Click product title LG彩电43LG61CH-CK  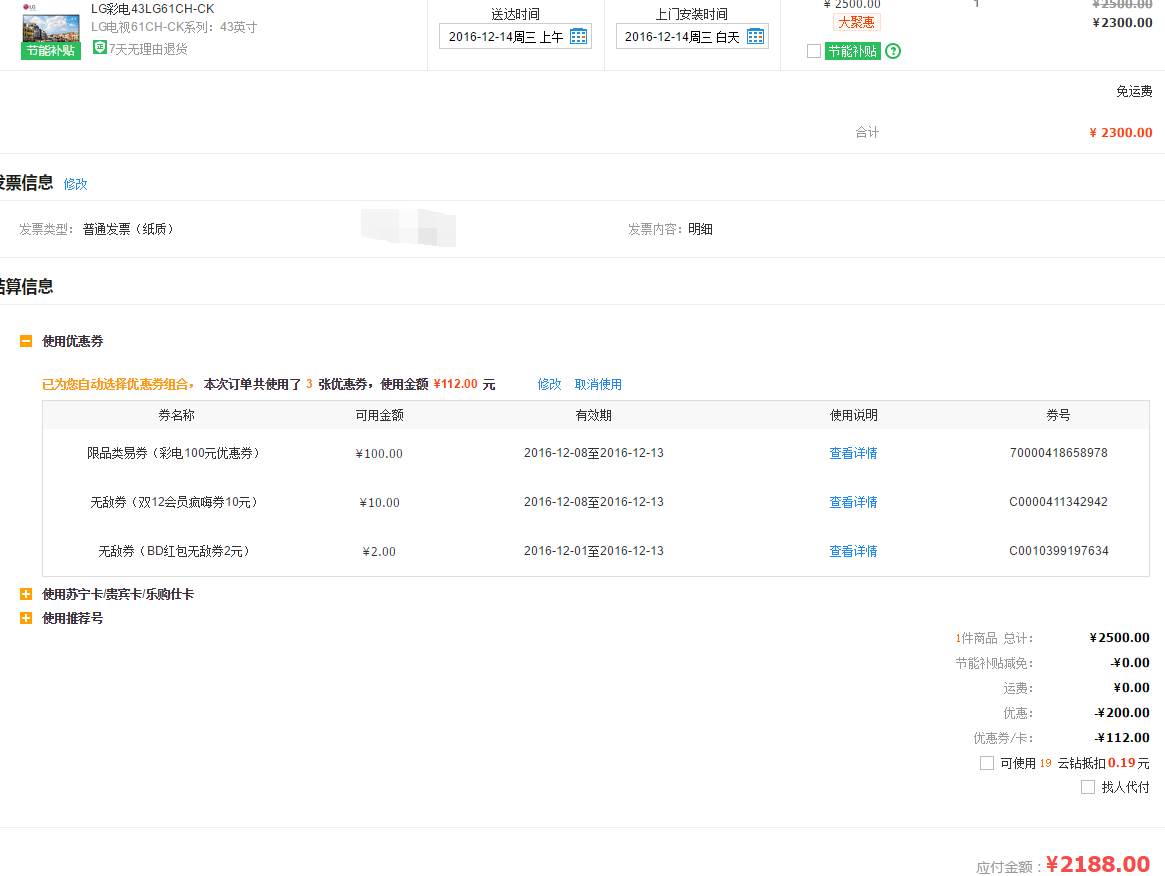[x=152, y=9]
